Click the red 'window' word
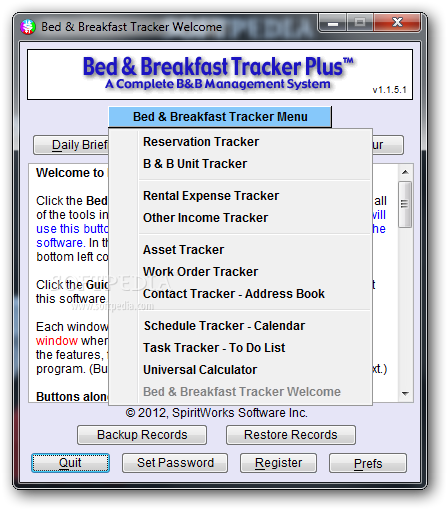Image resolution: width=448 pixels, height=510 pixels. 57,341
